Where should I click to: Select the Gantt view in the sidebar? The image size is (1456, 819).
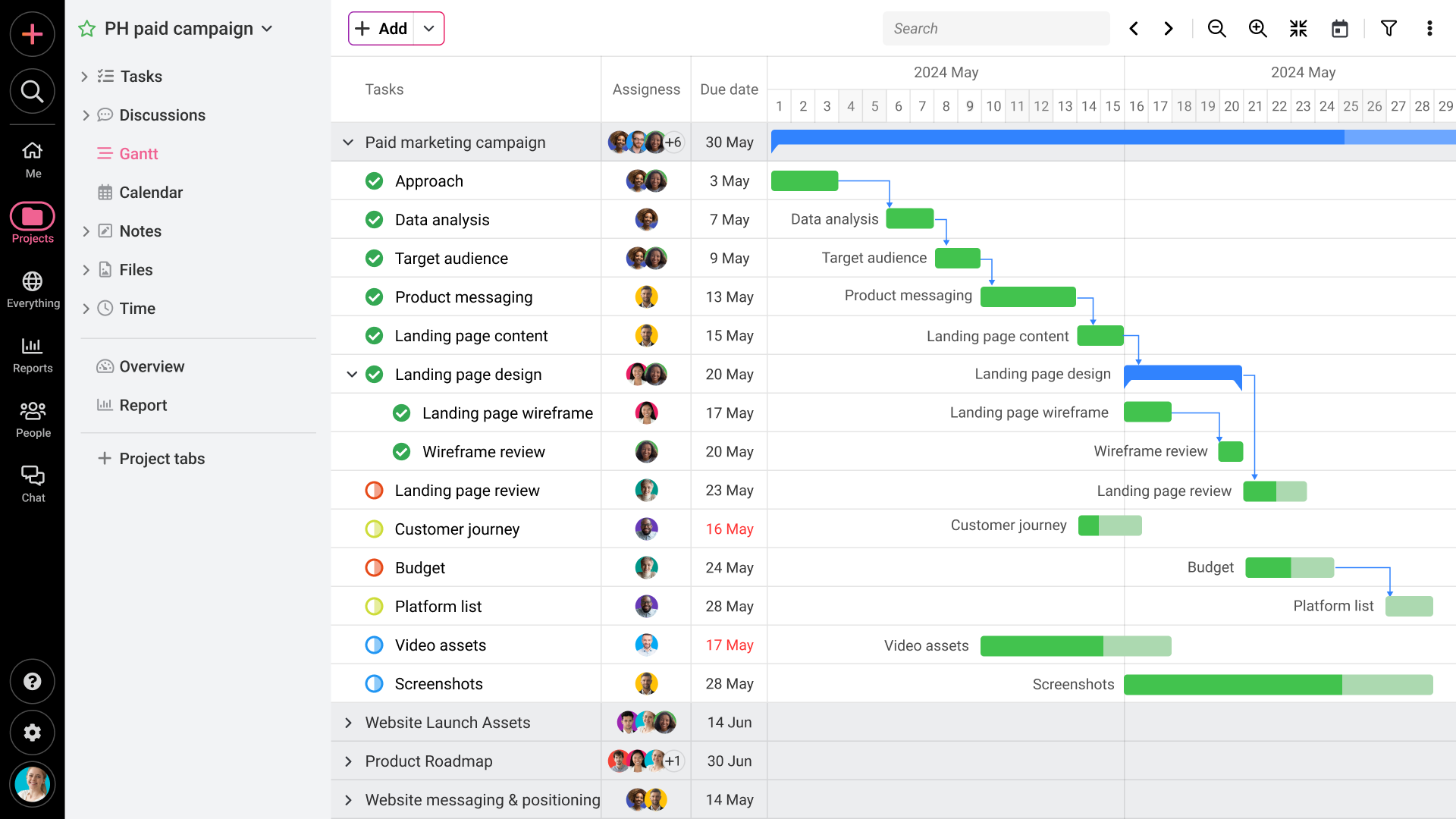point(139,153)
